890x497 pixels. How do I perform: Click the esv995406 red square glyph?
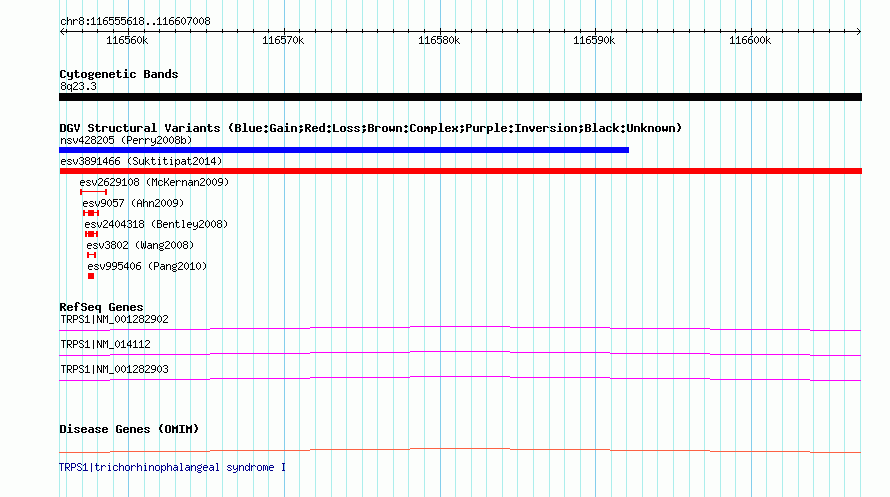(x=91, y=276)
